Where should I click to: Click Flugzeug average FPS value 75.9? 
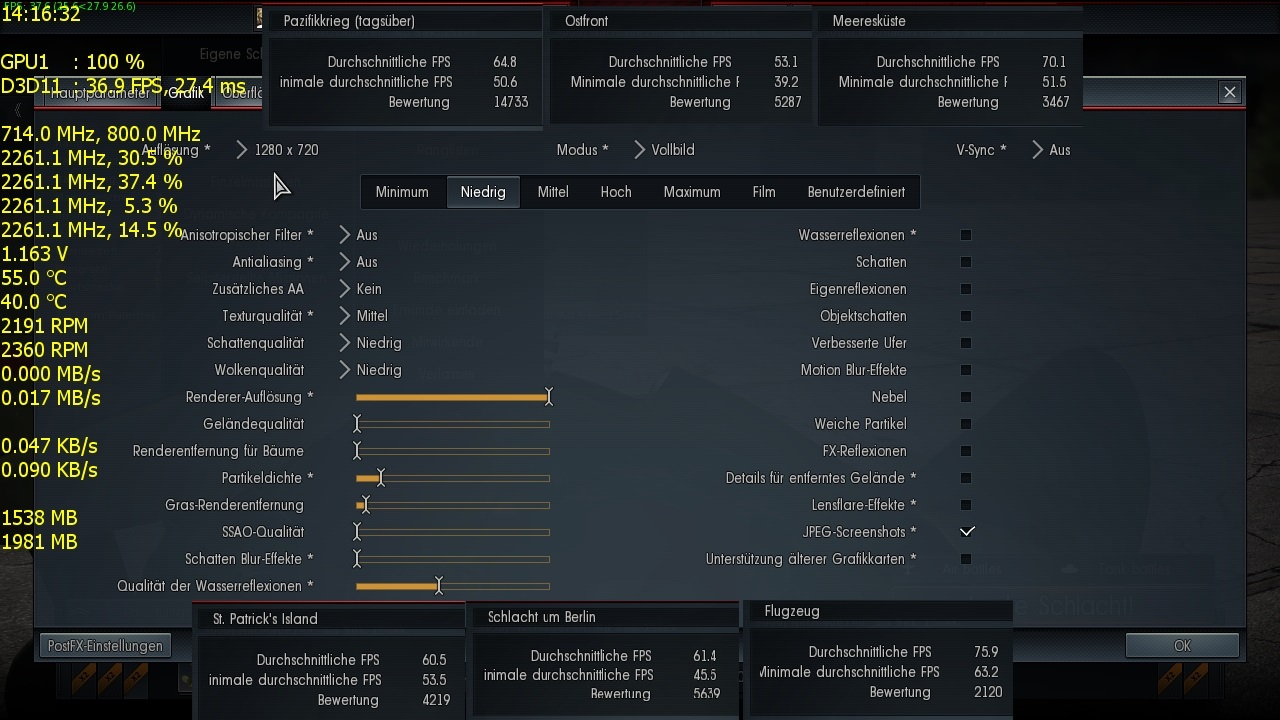(986, 652)
